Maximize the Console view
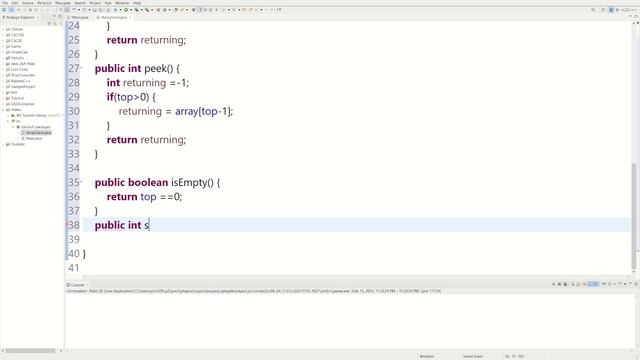This screenshot has width=640, height=360. [x=636, y=284]
